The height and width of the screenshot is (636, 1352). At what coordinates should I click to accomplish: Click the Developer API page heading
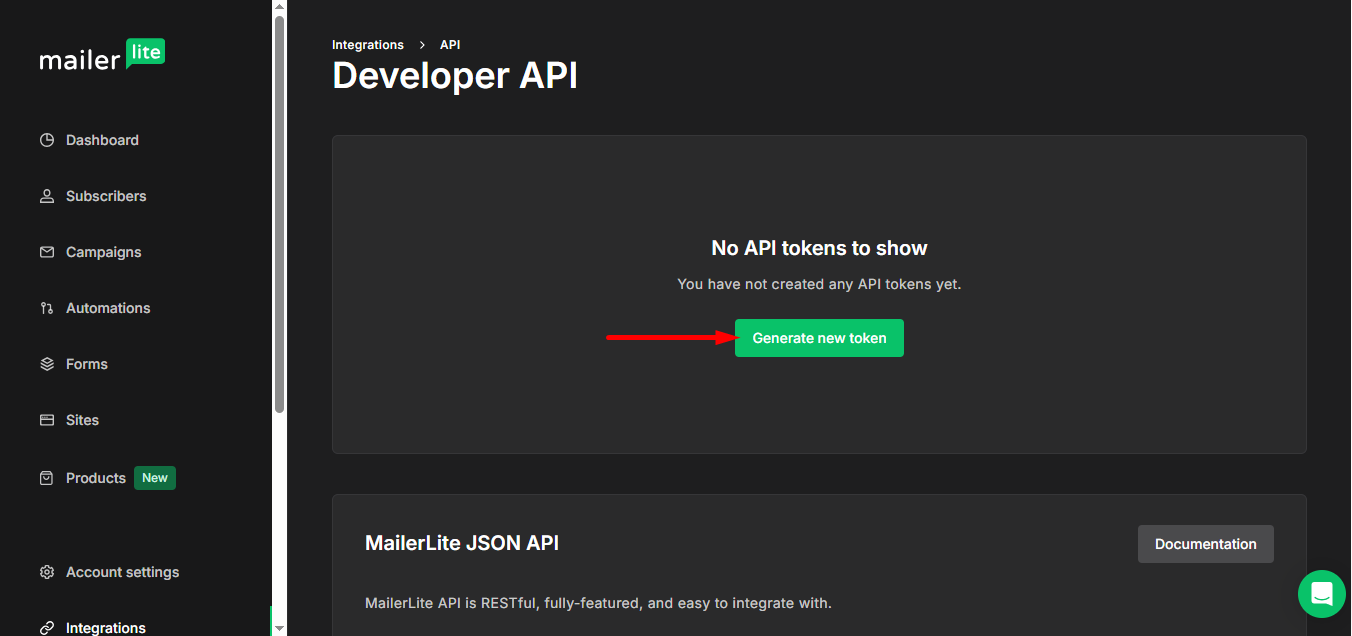455,76
